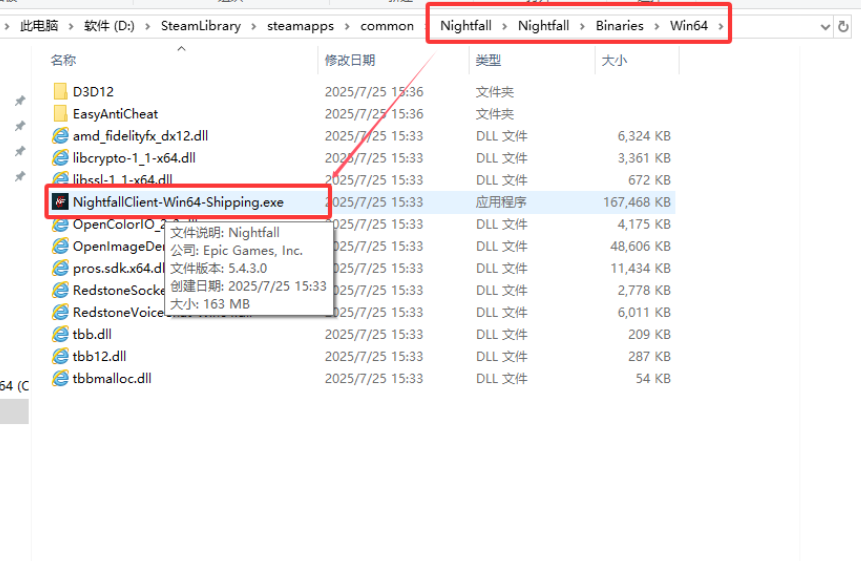This screenshot has width=861, height=561.
Task: Click the 2025/7/25 15:36 date of D3D12
Action: 374,92
